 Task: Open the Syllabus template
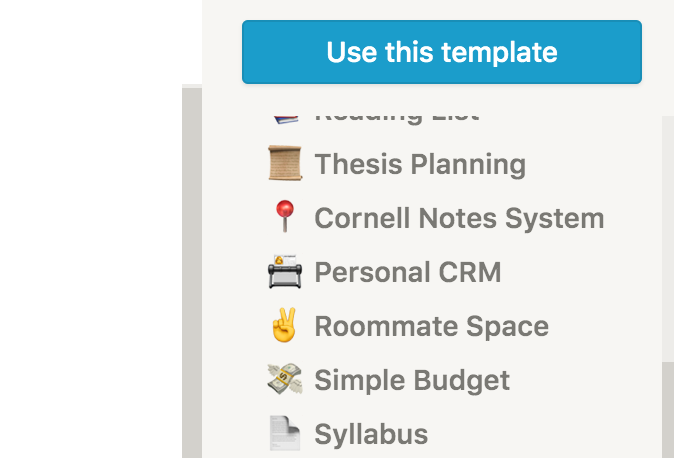tap(371, 434)
